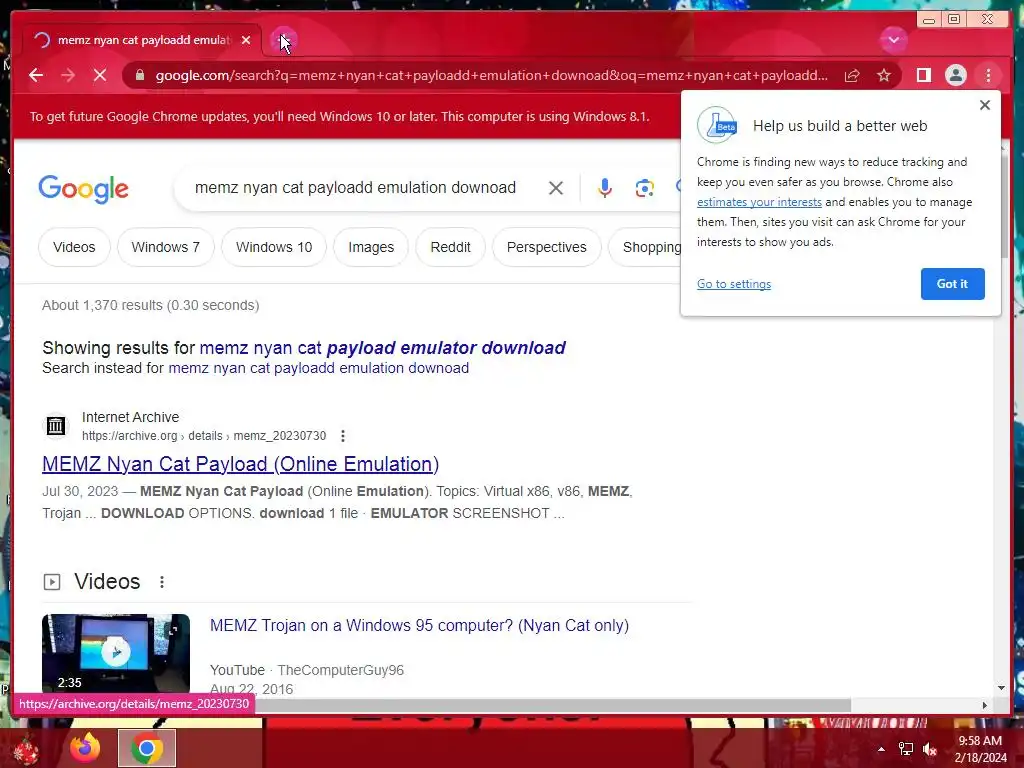
Task: Open 'MEMZ Nyan Cat Payload (Online Emulation)' result
Action: pos(240,464)
